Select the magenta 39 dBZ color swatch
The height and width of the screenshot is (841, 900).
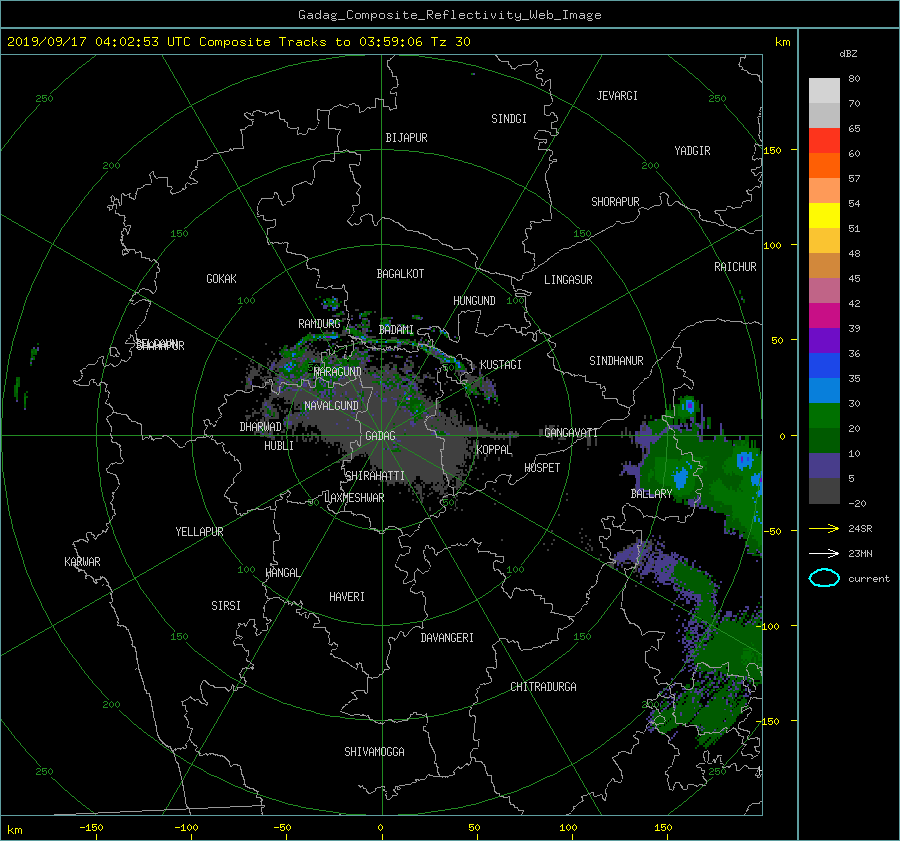pos(824,316)
